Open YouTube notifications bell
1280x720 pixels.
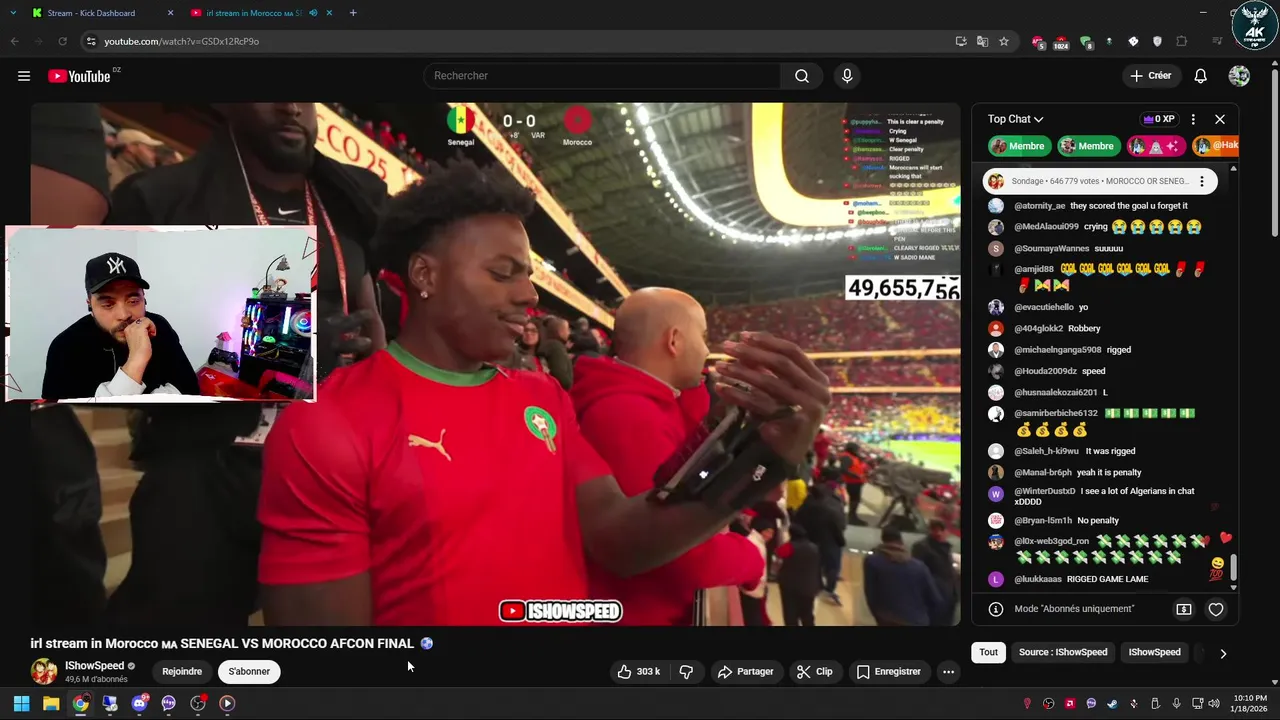pos(1200,76)
